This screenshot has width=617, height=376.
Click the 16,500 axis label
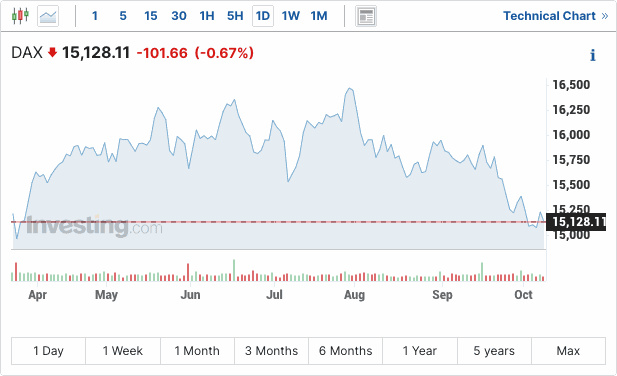pos(571,85)
